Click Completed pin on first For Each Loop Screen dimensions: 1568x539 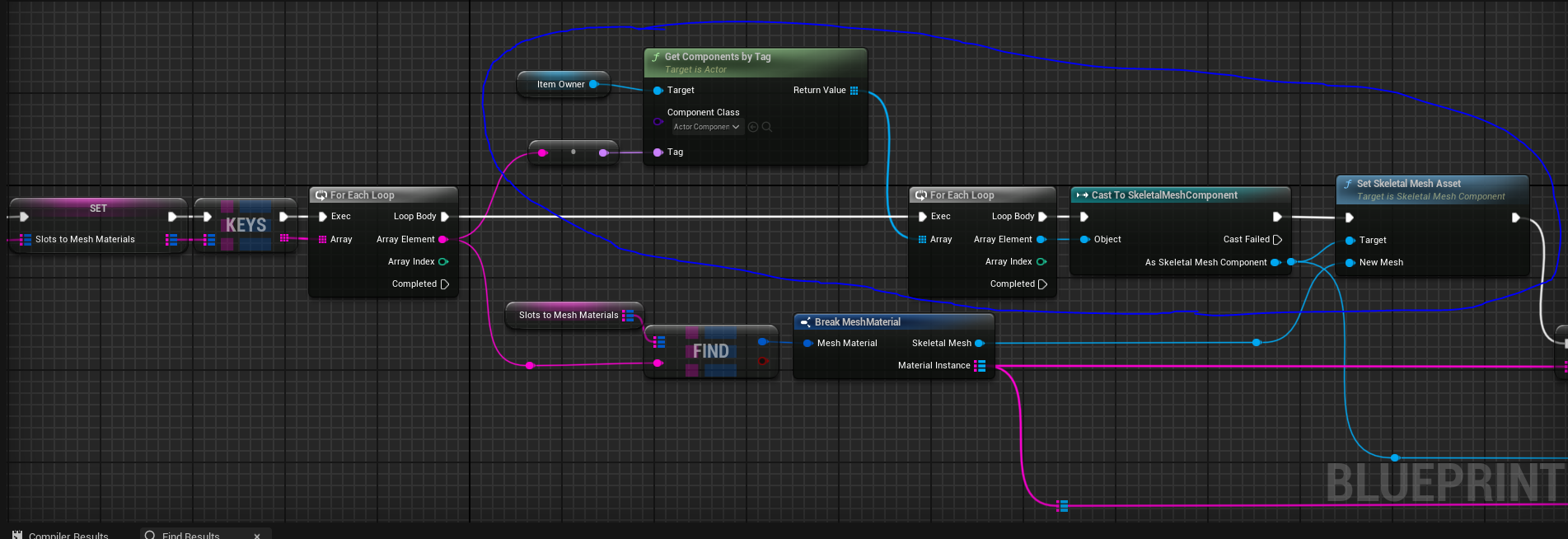point(445,284)
